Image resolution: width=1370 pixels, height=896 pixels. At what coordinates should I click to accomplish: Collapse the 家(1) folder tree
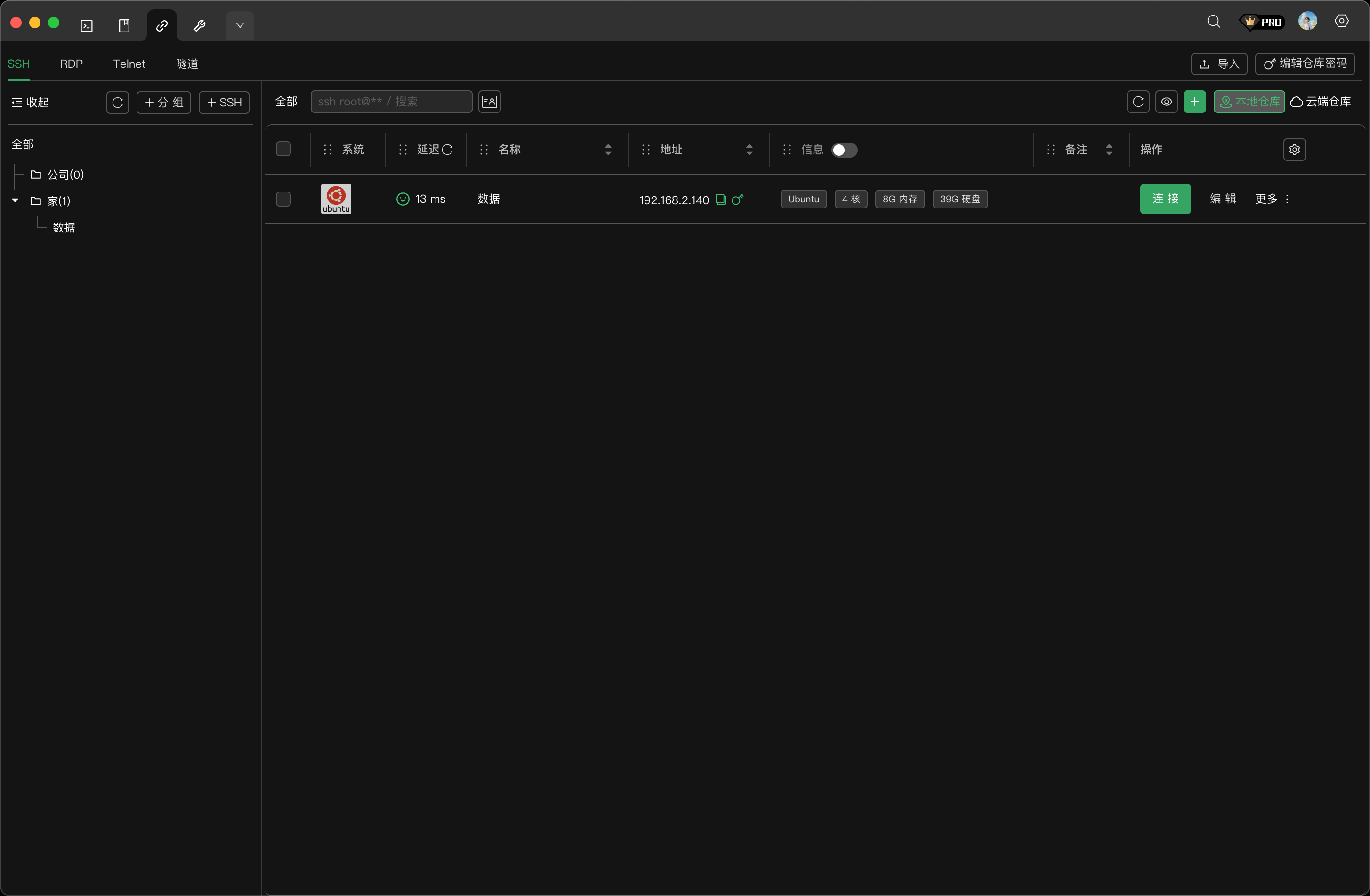tap(16, 201)
